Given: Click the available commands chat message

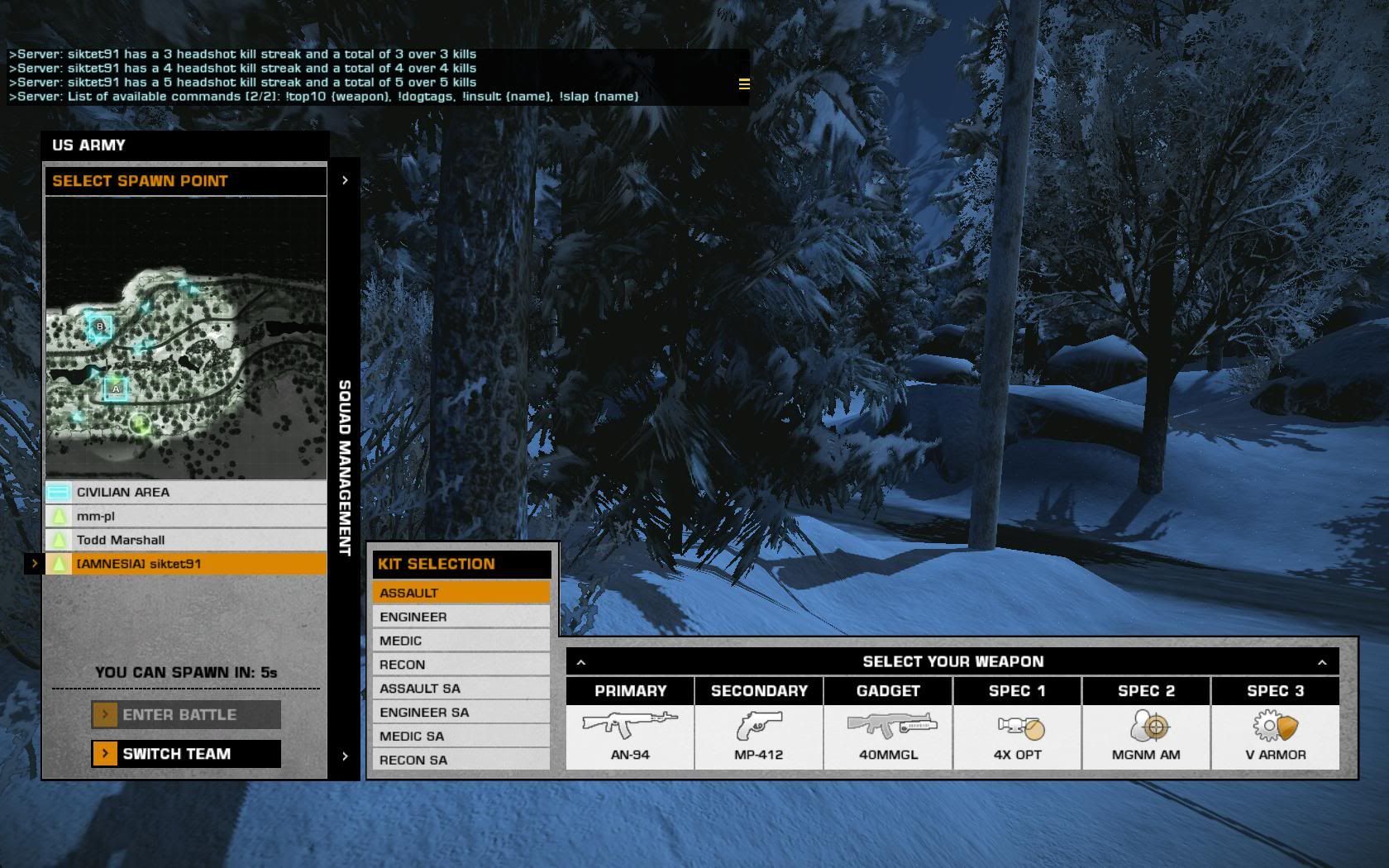Looking at the screenshot, I should (323, 97).
